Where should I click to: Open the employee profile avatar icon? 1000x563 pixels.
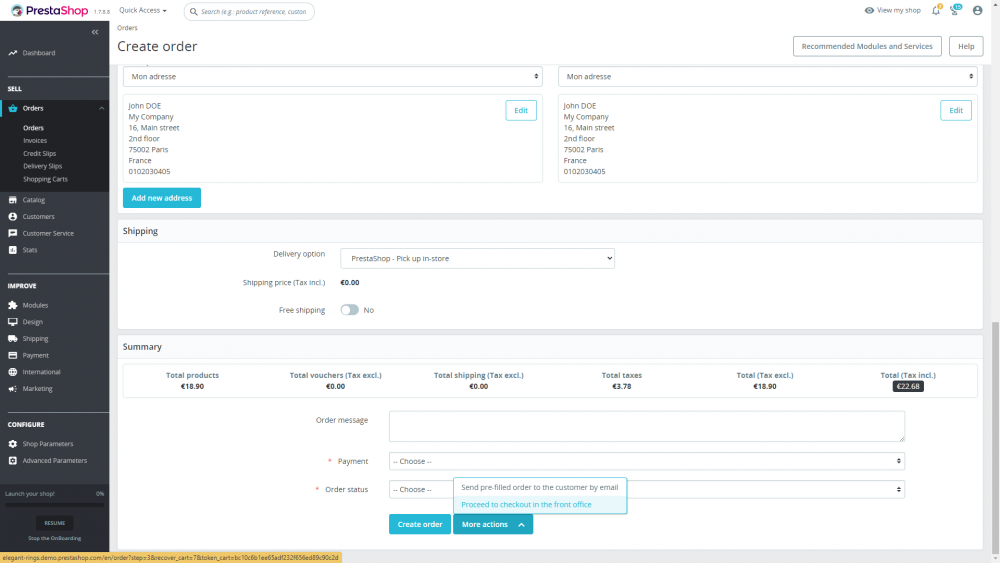click(977, 10)
